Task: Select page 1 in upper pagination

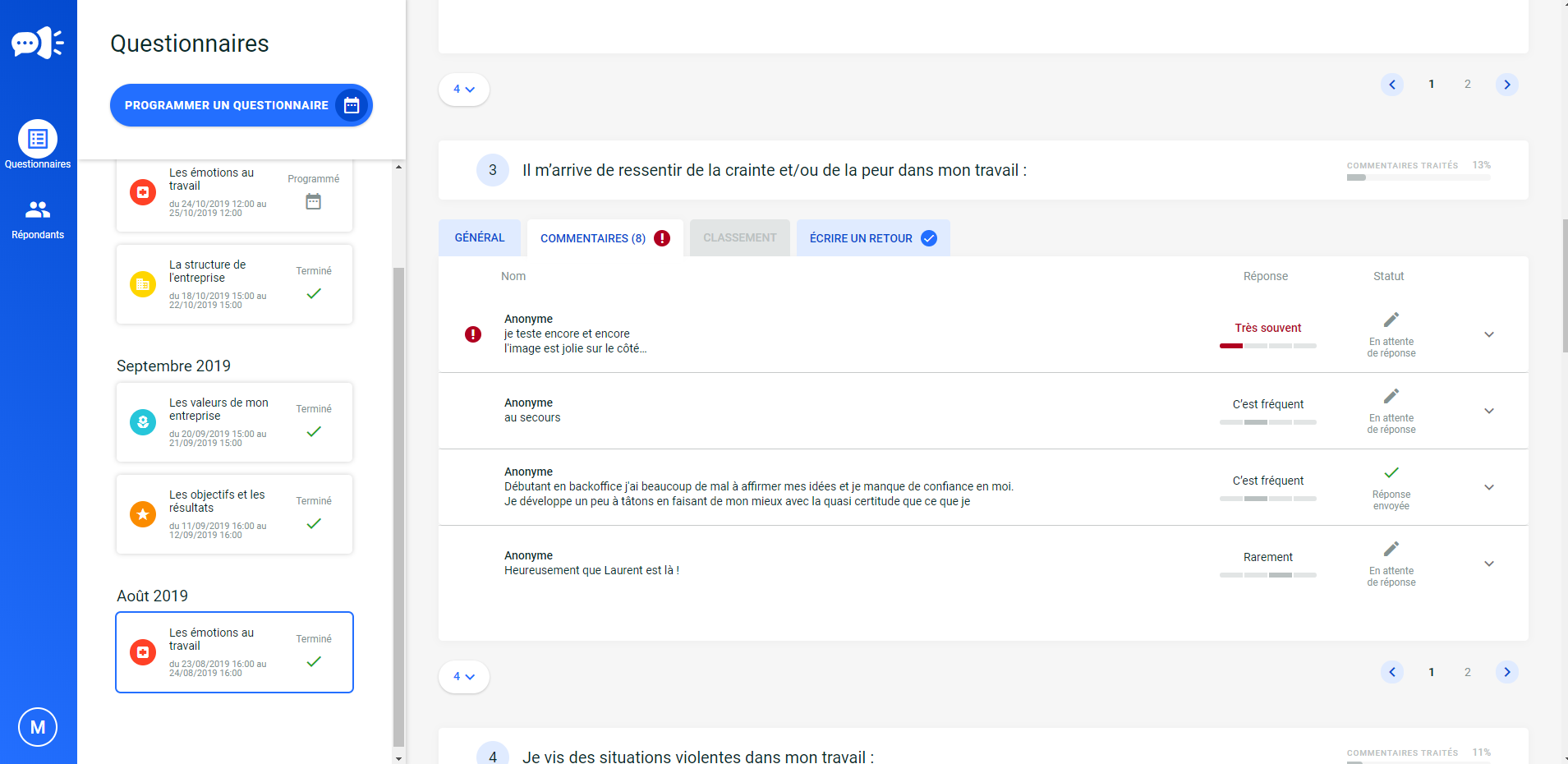Action: 1432,85
